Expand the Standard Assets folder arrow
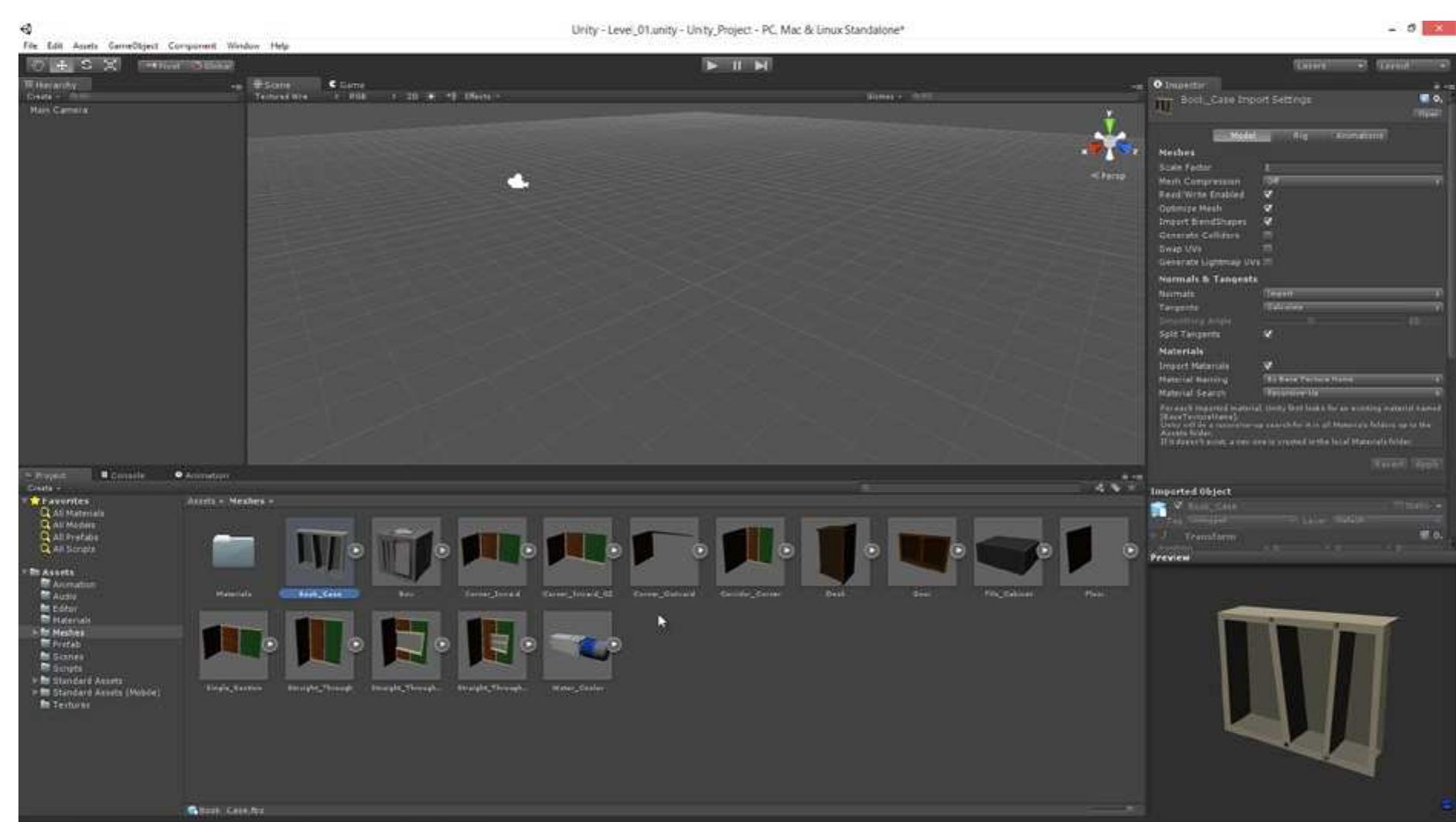 click(35, 681)
